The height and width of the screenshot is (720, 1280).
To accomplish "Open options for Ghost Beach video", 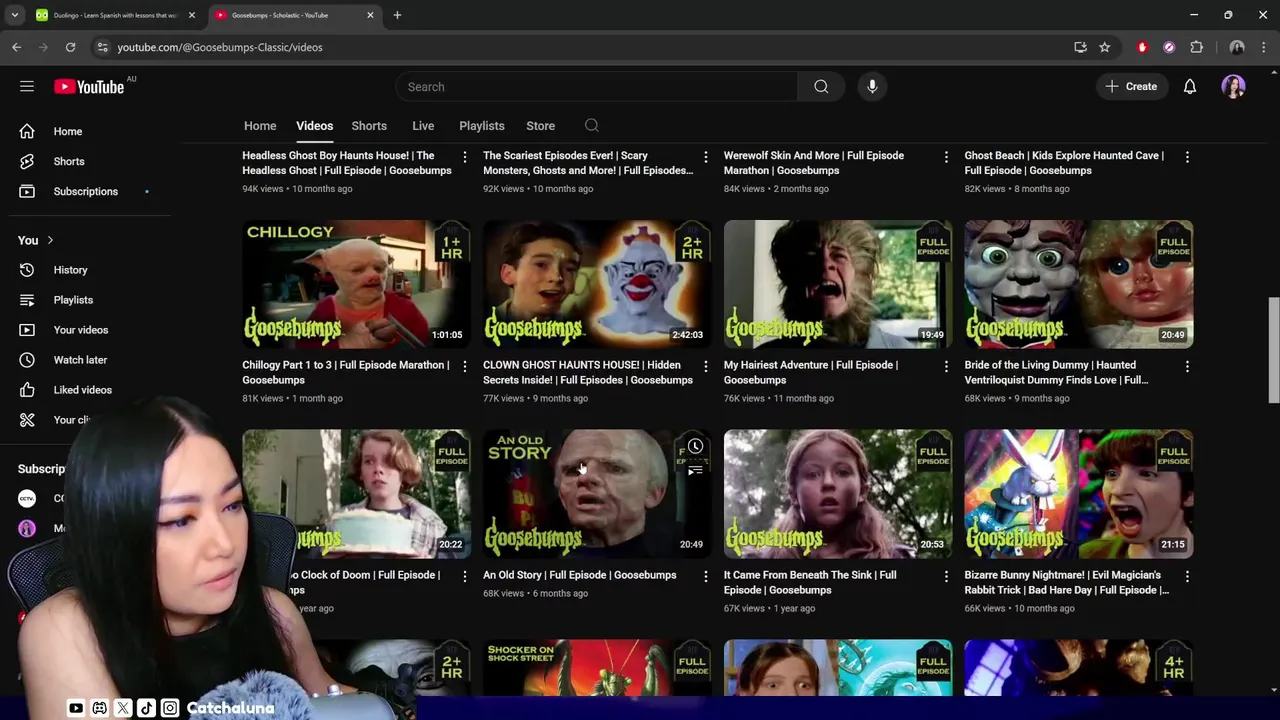I will [x=1187, y=157].
